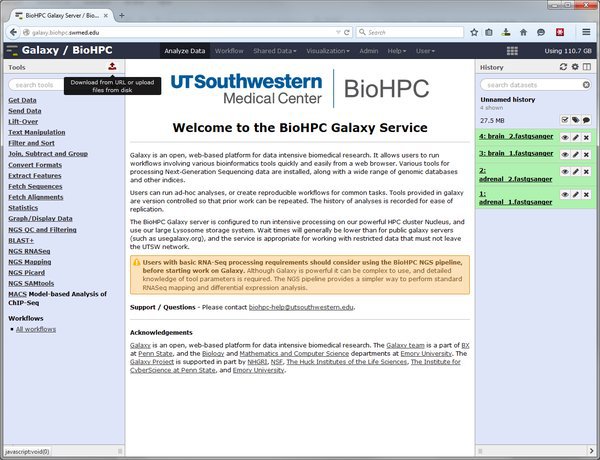Open the browser hamburger menu

(586, 32)
